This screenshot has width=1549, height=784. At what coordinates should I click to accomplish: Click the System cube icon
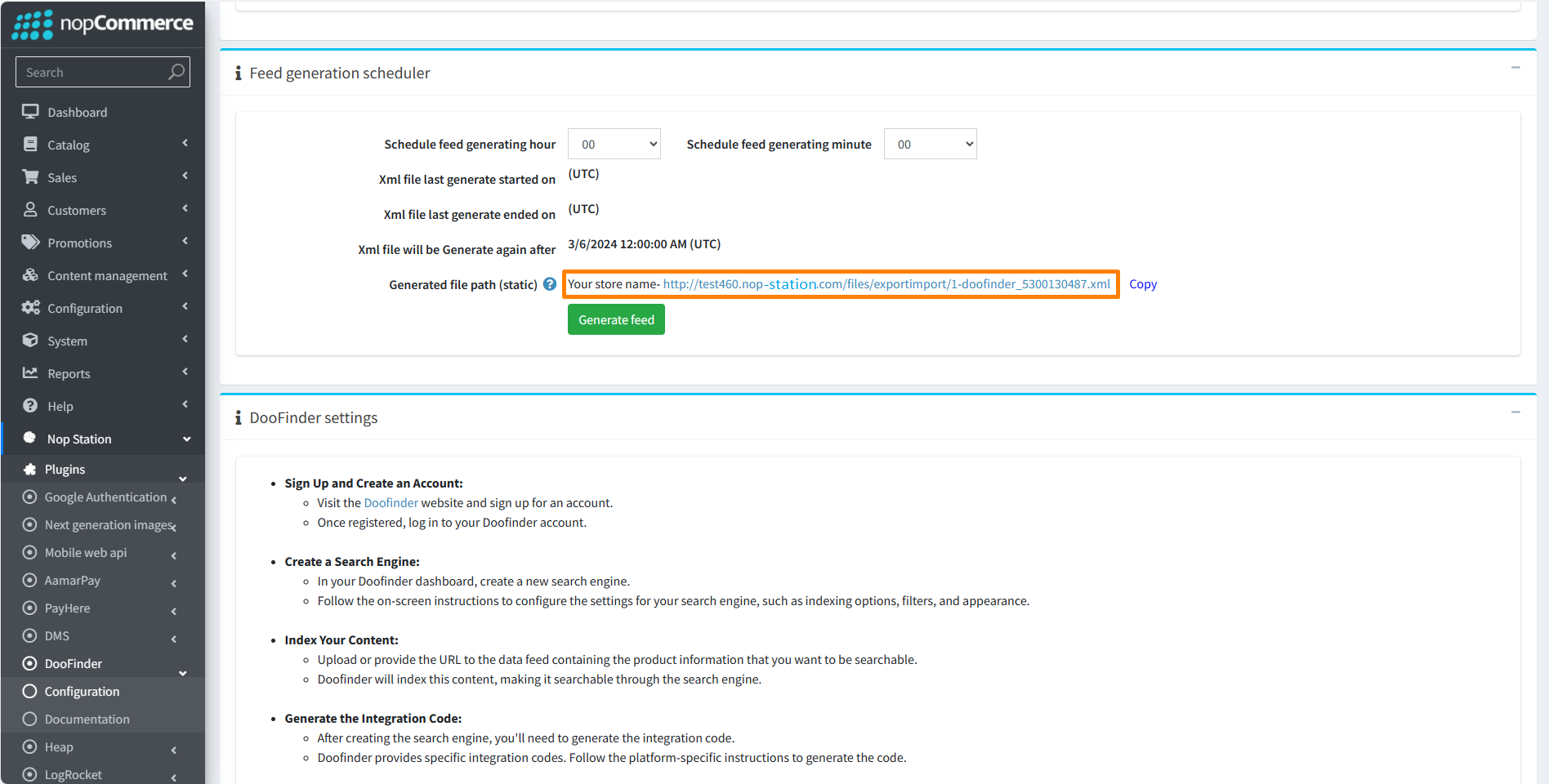pyautogui.click(x=30, y=341)
